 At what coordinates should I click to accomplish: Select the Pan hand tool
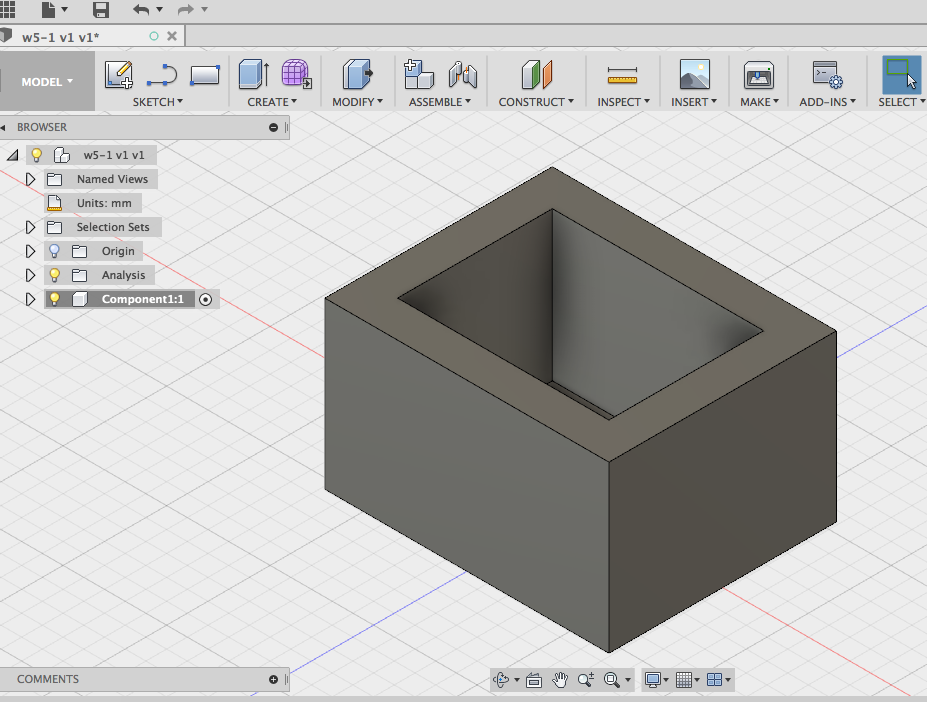coord(560,680)
